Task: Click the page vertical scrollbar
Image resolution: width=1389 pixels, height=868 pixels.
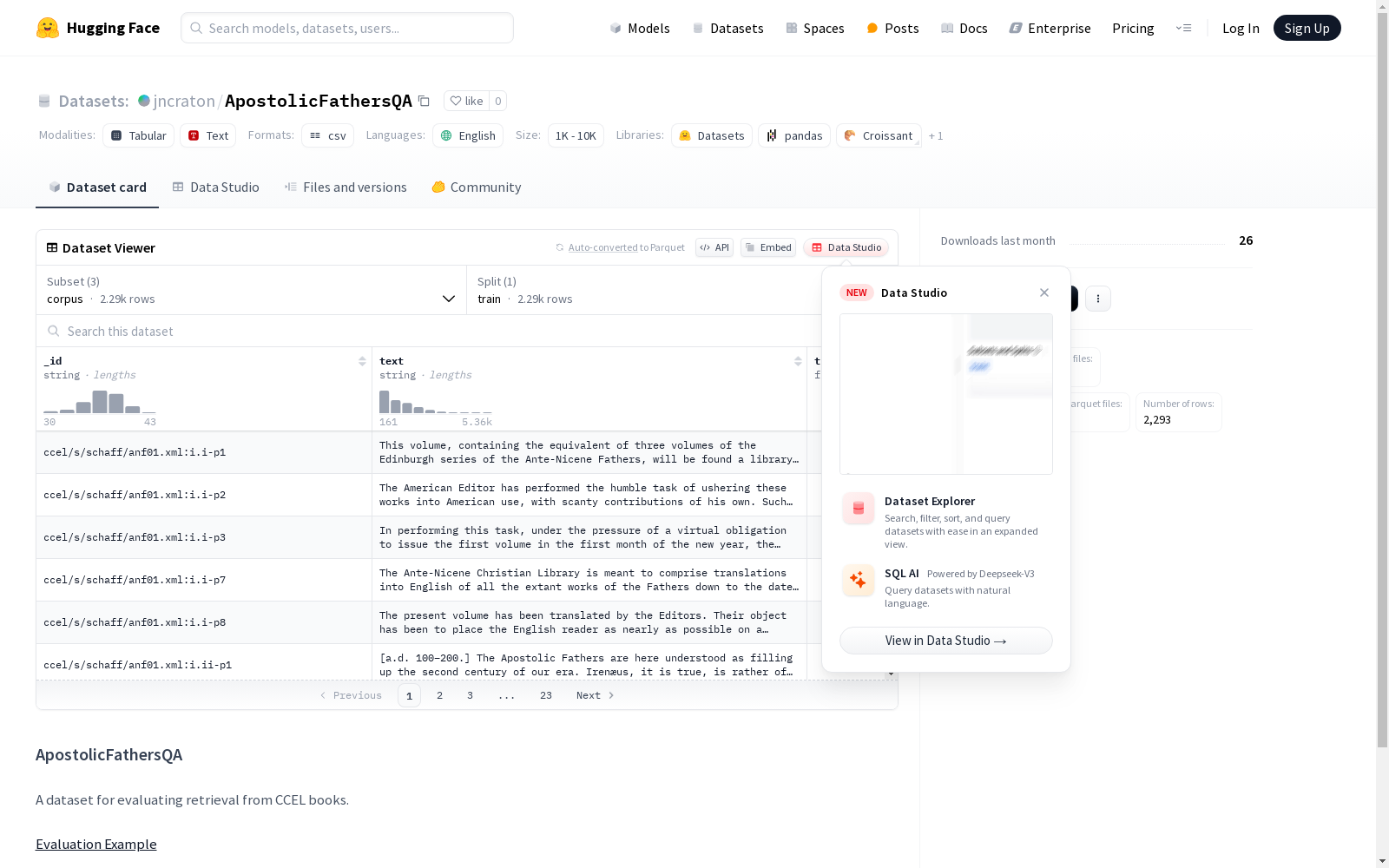Action: pos(1383,380)
